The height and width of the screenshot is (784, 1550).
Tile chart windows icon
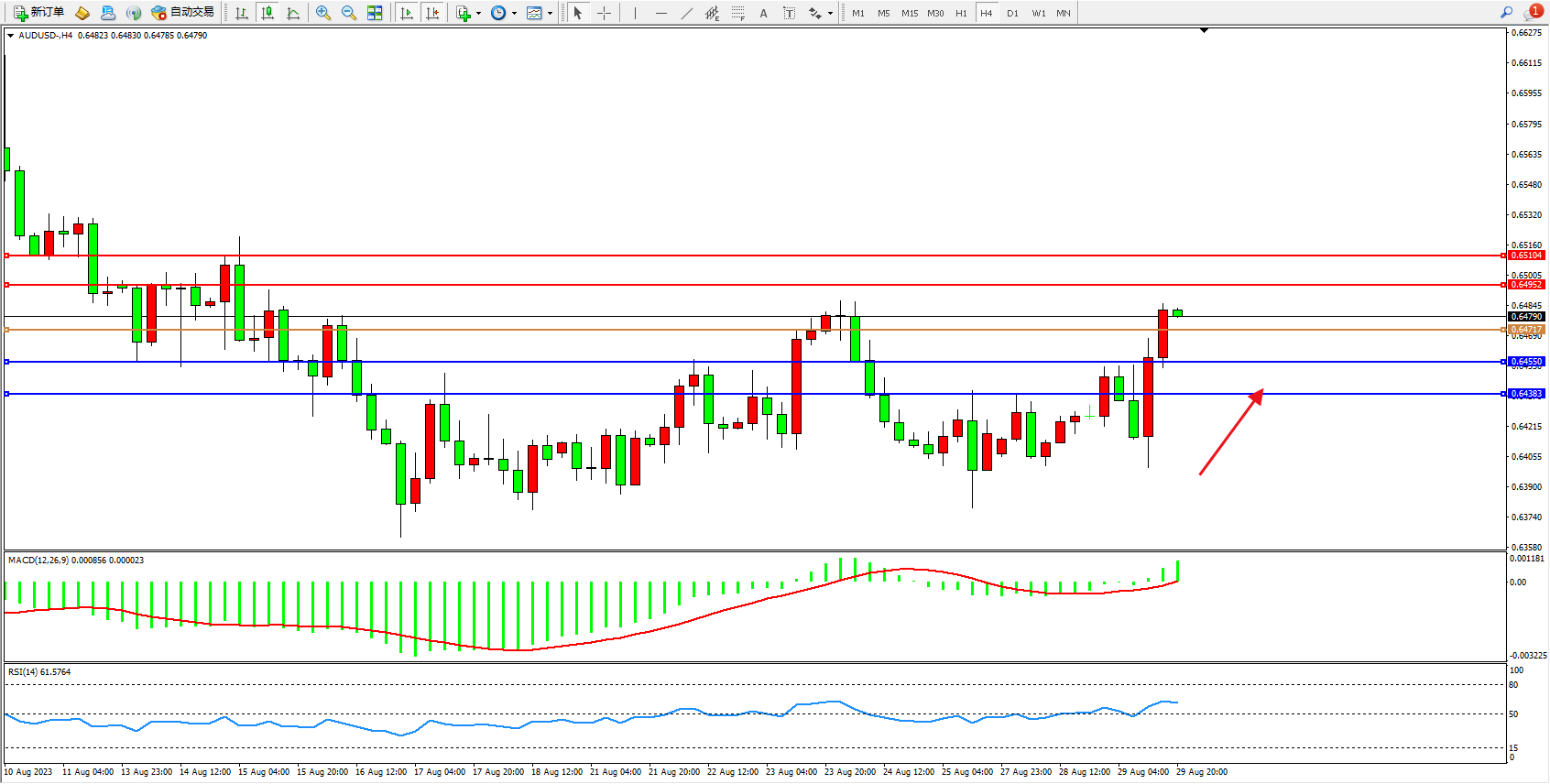(375, 13)
